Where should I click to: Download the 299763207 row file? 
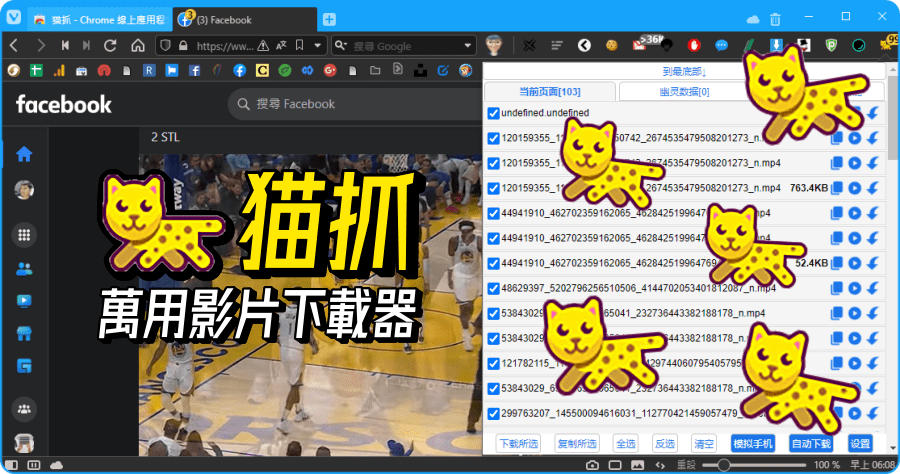pyautogui.click(x=873, y=413)
